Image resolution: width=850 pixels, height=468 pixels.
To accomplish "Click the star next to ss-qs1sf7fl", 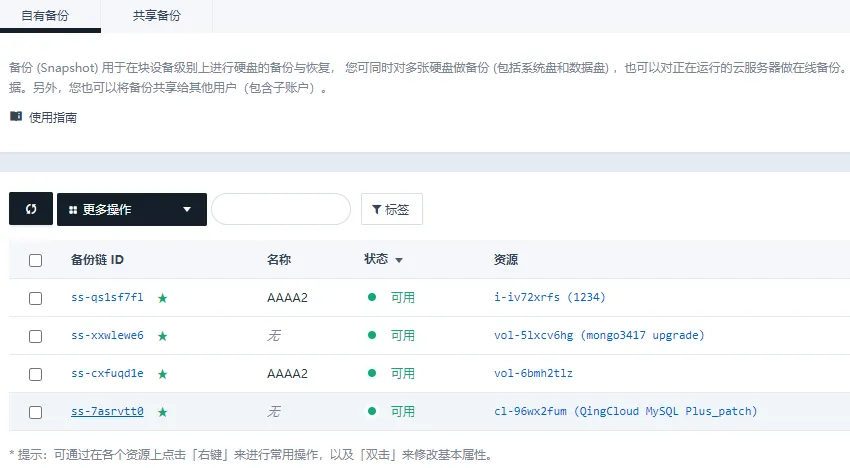I will (163, 298).
